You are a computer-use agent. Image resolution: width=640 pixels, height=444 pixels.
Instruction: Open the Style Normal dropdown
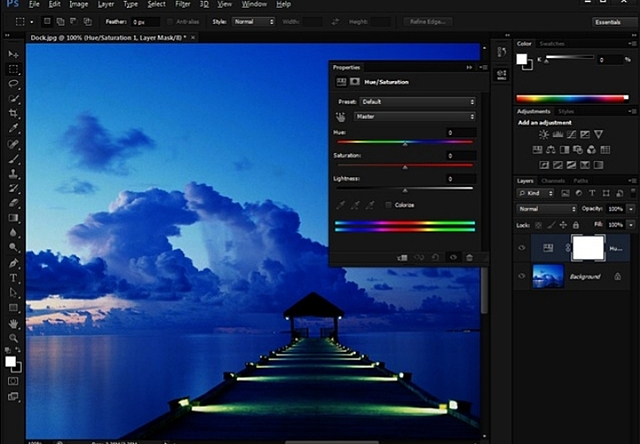tap(253, 22)
